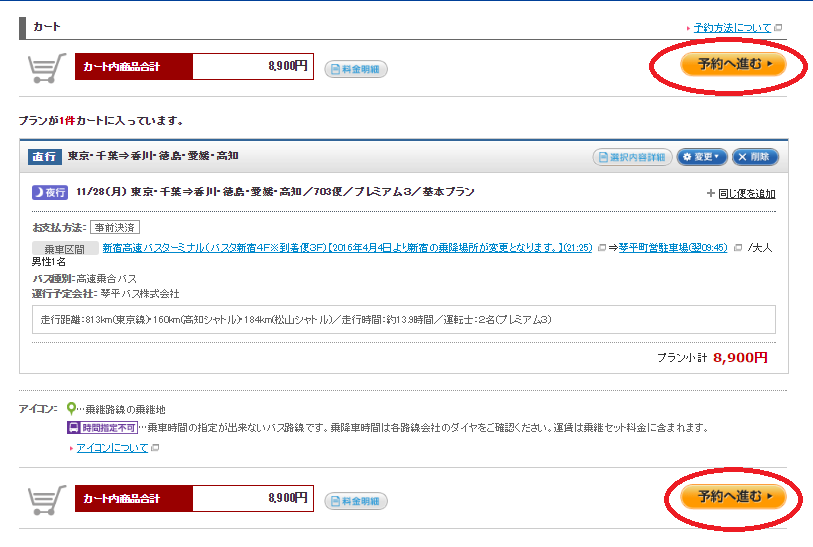Image resolution: width=813 pixels, height=547 pixels.
Task: Open 選択内容詳細 selection details
Action: pos(632,157)
